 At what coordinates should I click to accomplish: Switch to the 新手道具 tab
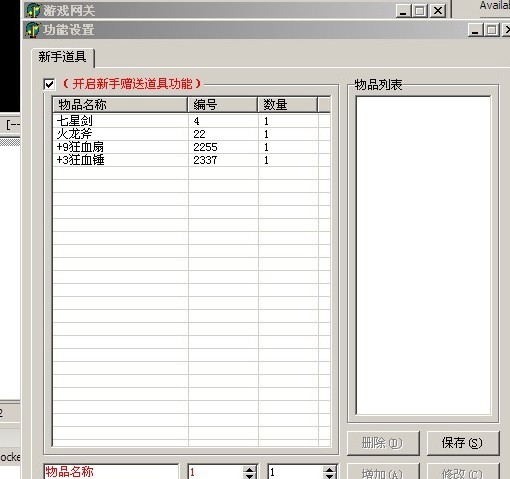click(x=63, y=57)
